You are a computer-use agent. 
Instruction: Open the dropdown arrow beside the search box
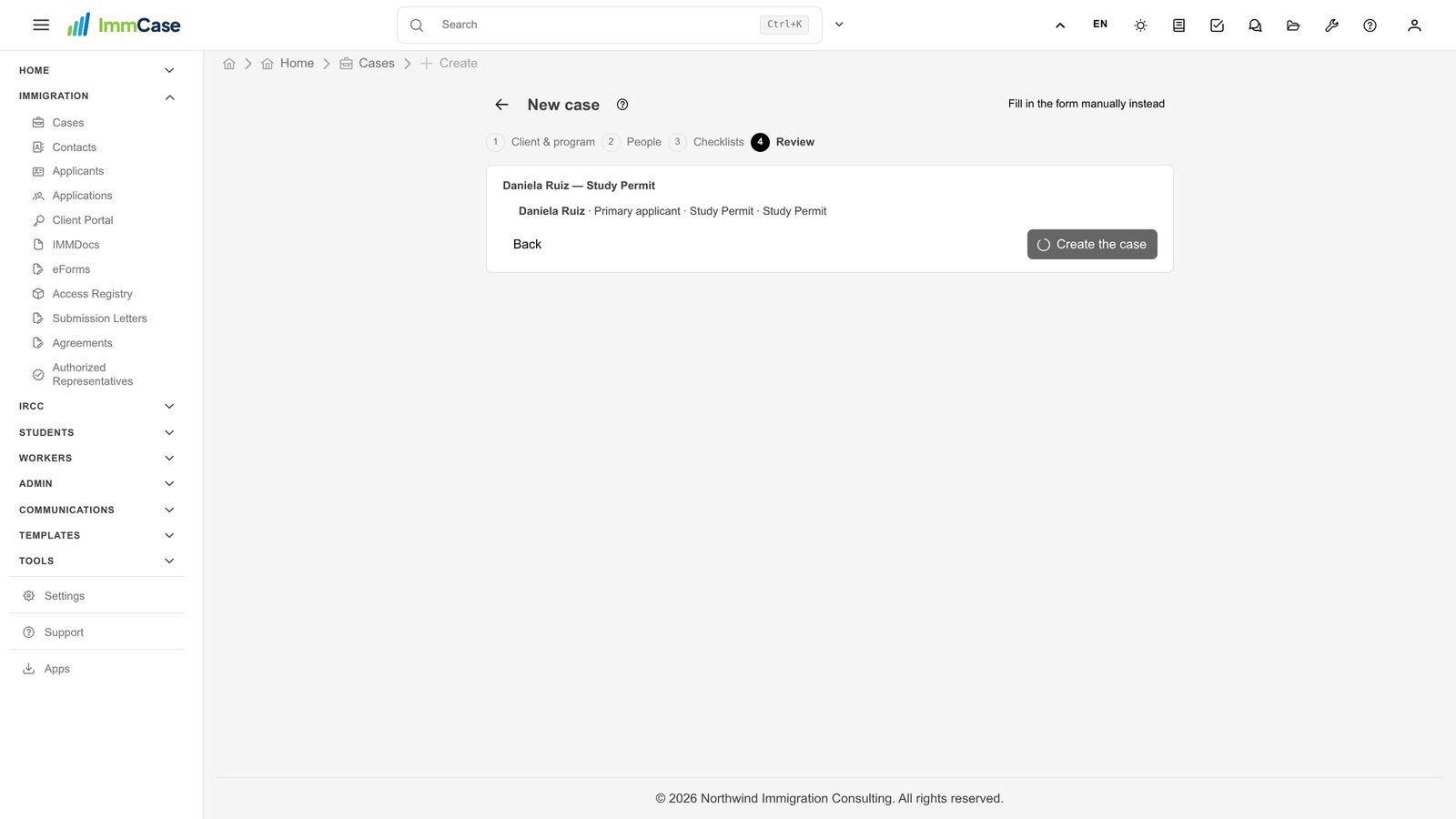click(839, 25)
